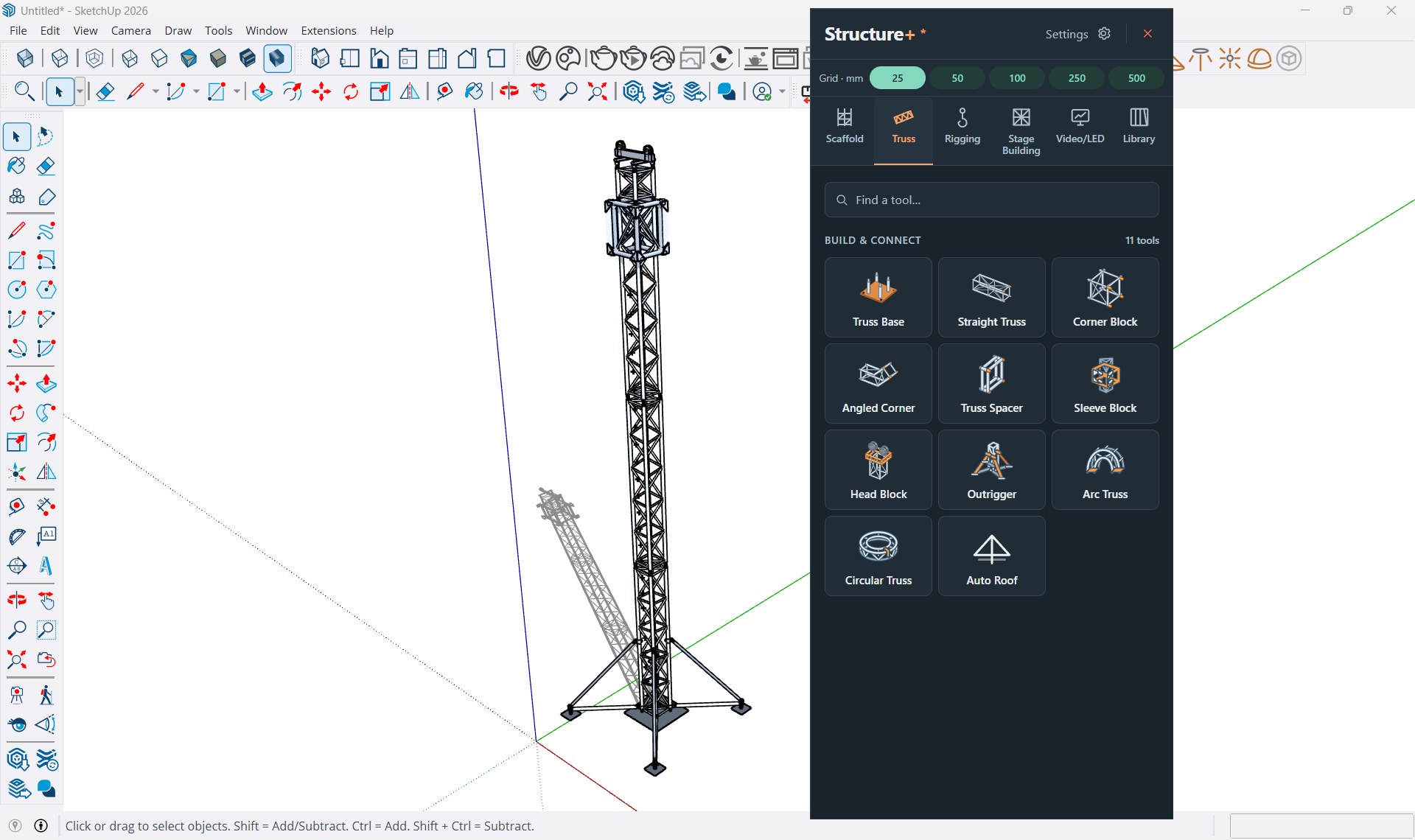Click the Move tool in left toolbar

(16, 383)
